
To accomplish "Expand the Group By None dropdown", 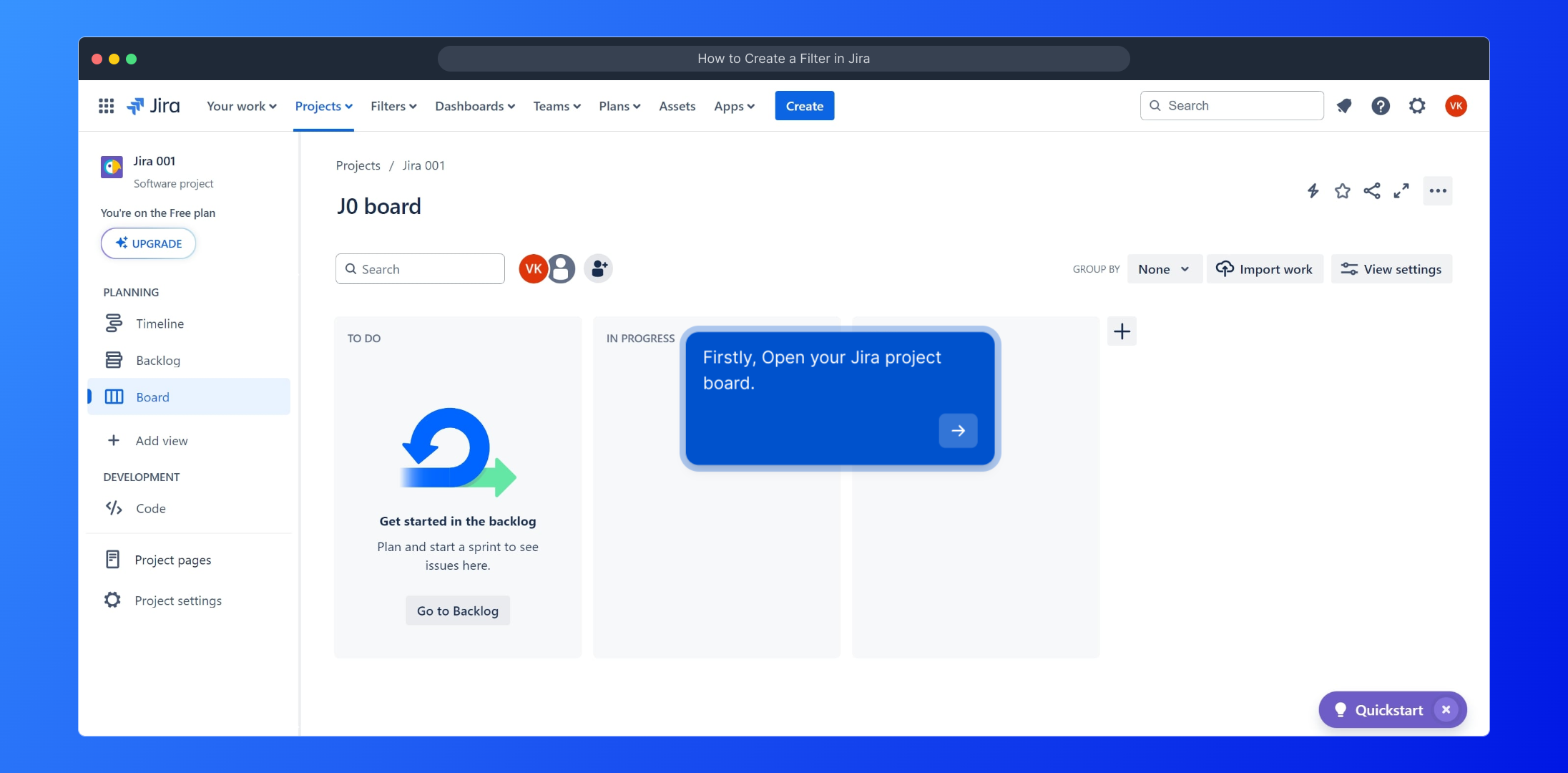I will (x=1164, y=269).
